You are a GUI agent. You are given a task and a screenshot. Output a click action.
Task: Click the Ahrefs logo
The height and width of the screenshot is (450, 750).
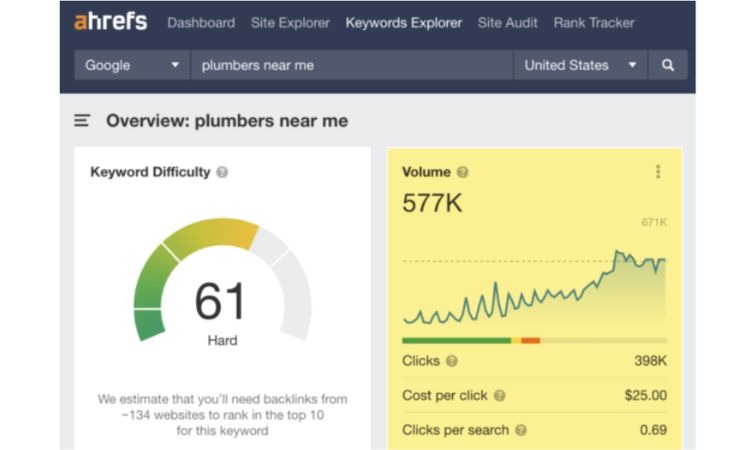point(112,22)
